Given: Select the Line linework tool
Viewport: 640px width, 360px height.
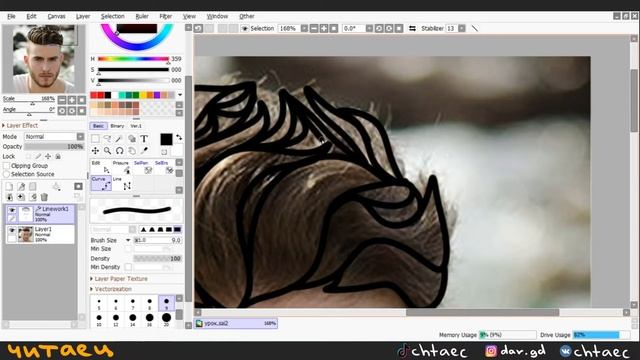Looking at the screenshot, I should (x=122, y=184).
